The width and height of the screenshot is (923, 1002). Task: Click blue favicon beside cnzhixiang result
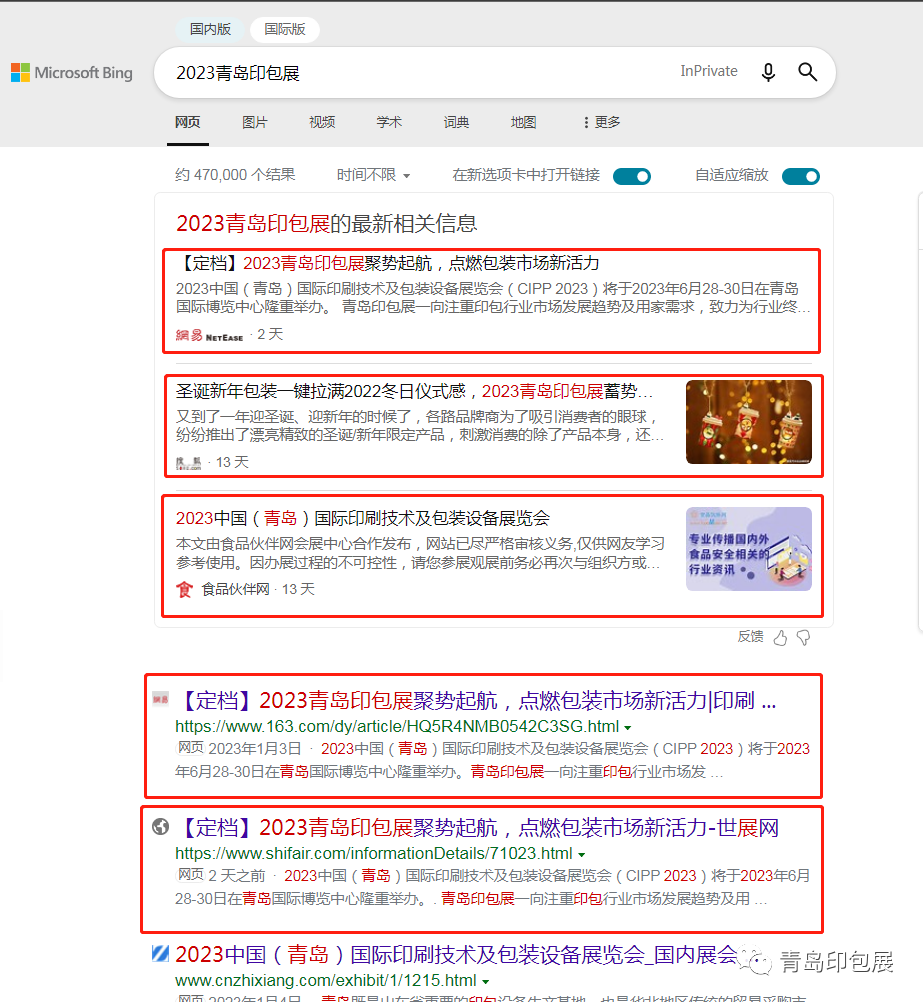(x=160, y=953)
